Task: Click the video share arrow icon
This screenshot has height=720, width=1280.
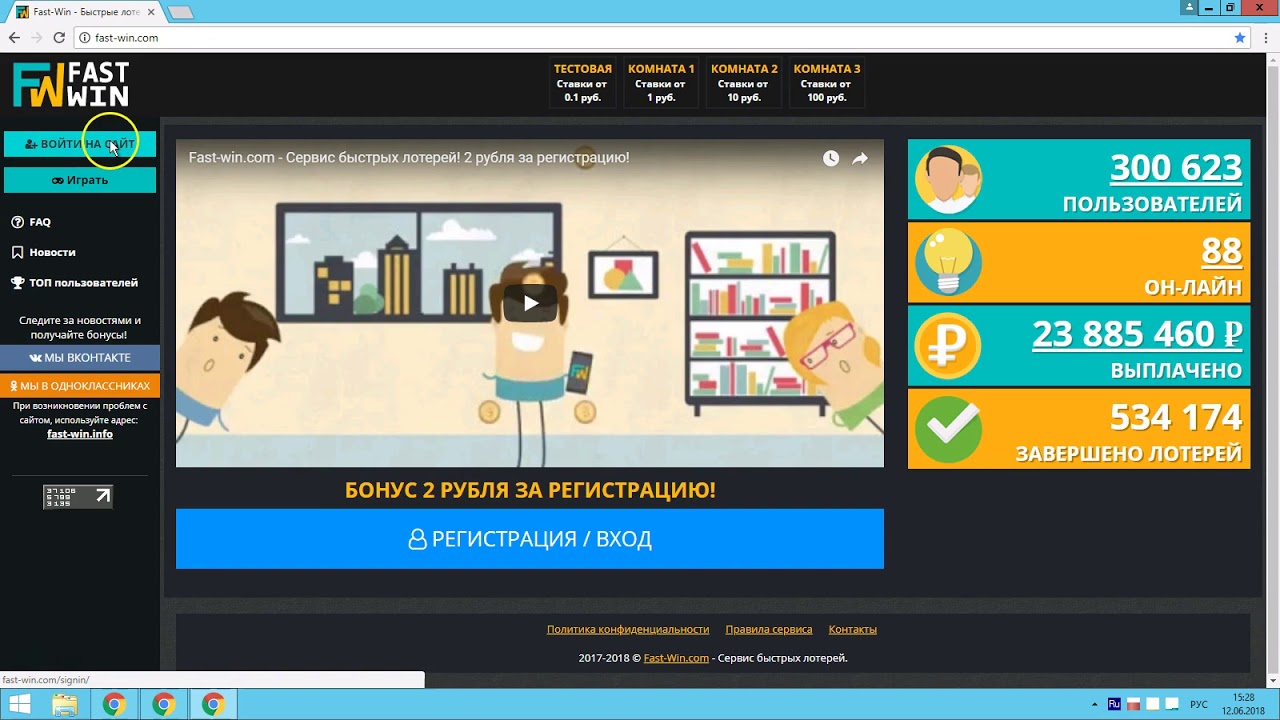Action: 860,158
